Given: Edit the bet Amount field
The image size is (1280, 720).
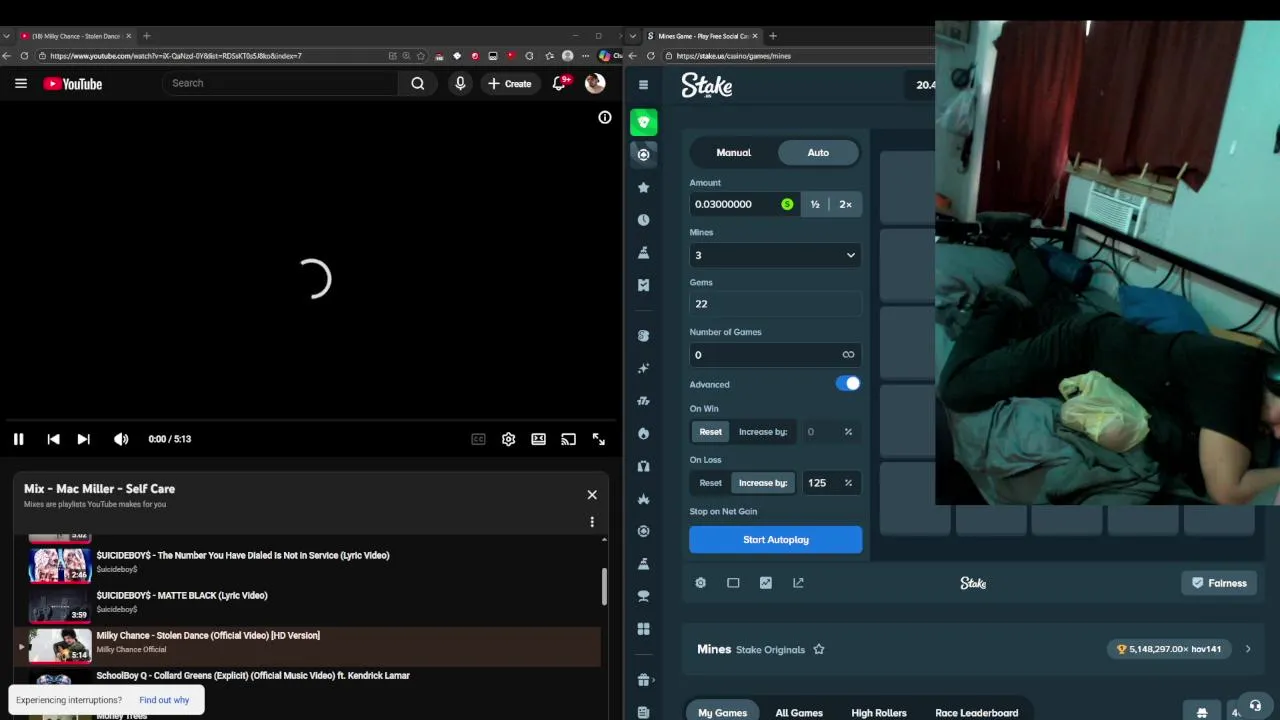Looking at the screenshot, I should pos(744,204).
